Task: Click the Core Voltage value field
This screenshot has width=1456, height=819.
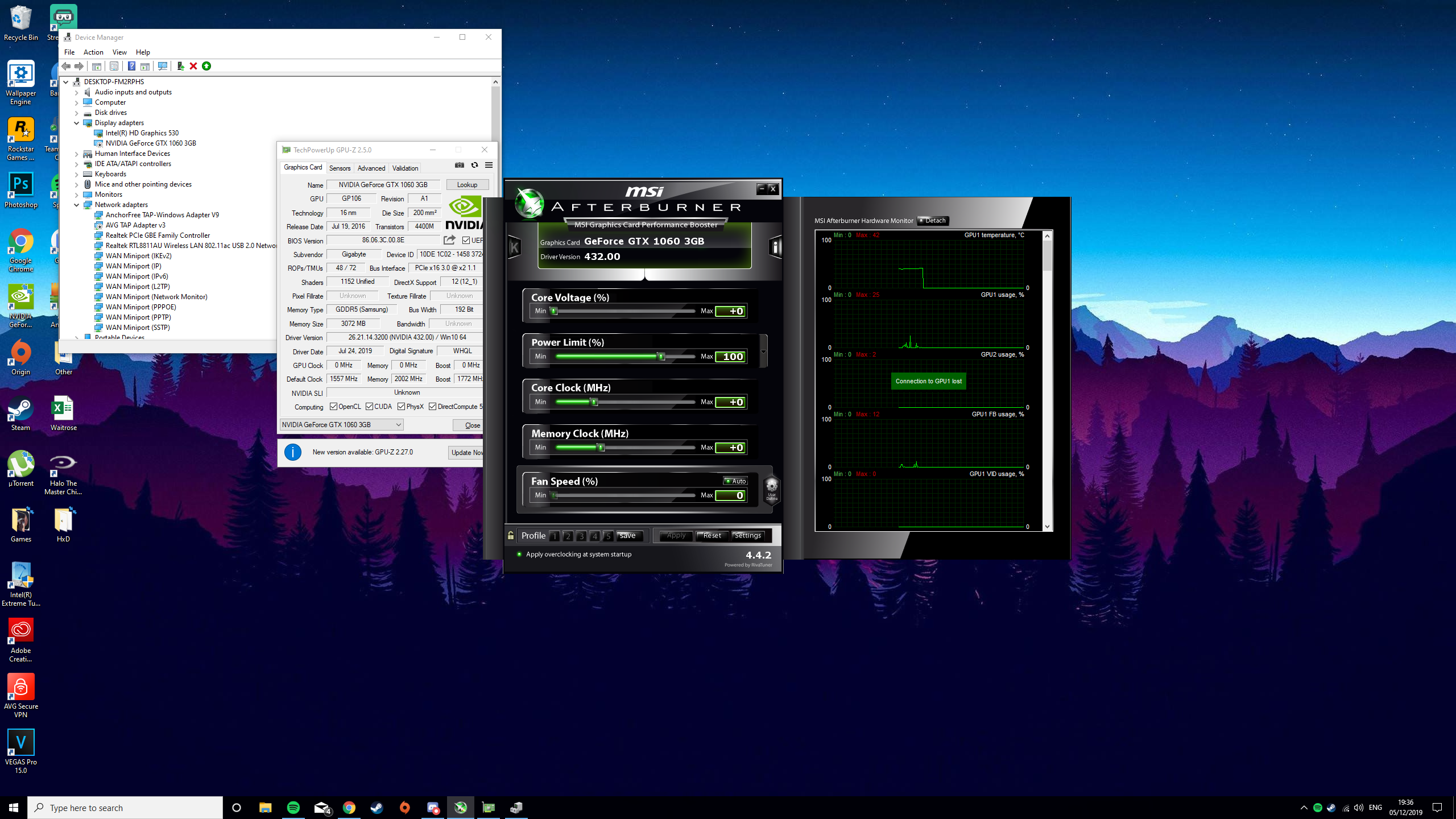Action: (x=730, y=311)
